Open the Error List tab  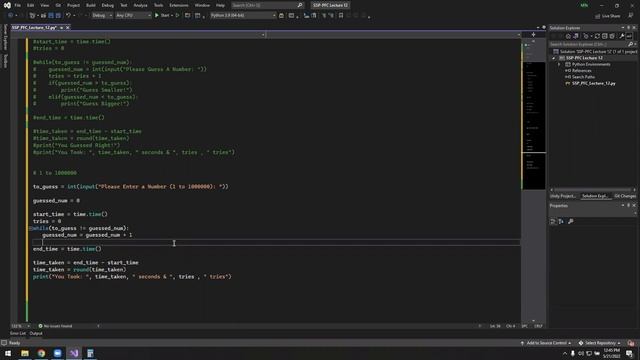click(x=18, y=333)
